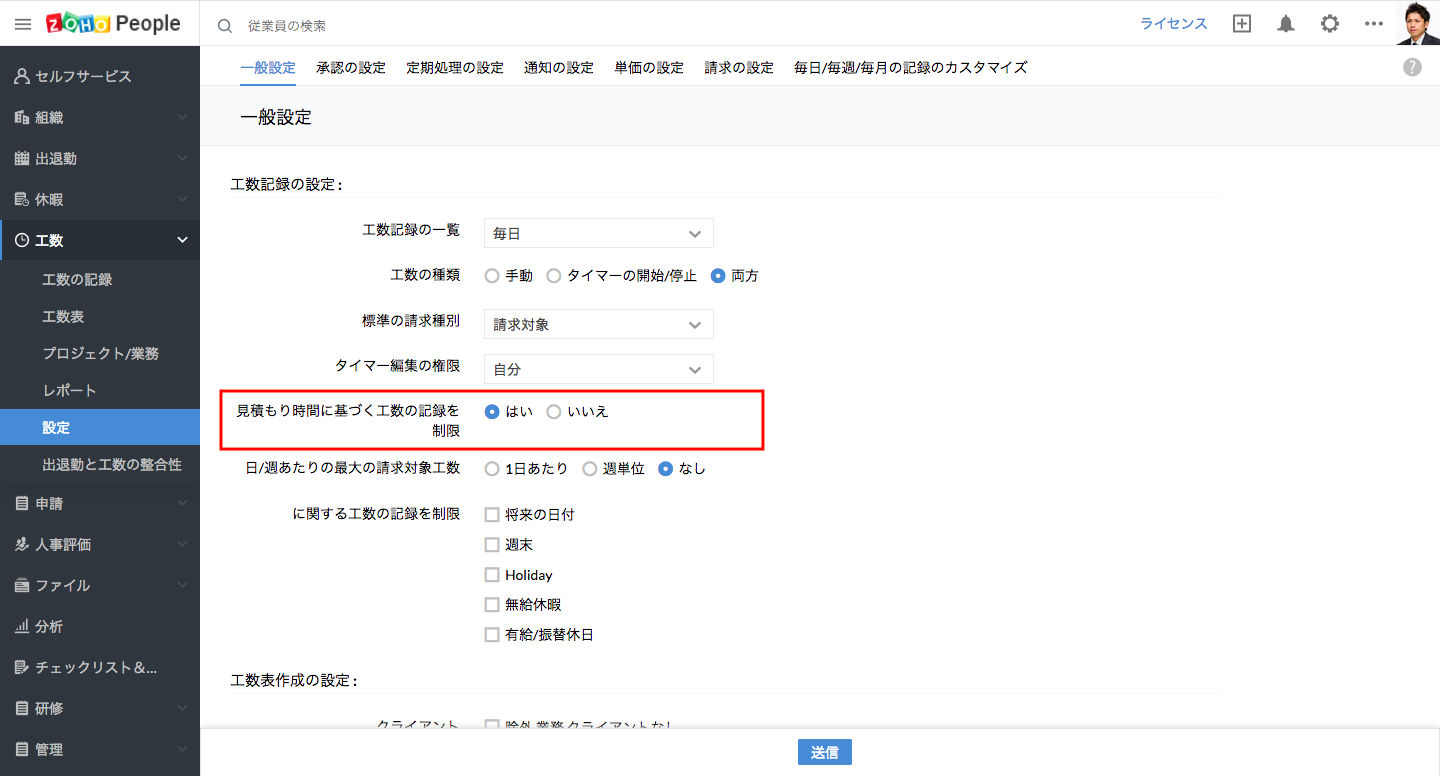Open the 標準の請求種別 dropdown
The width and height of the screenshot is (1440, 776).
pyautogui.click(x=598, y=324)
